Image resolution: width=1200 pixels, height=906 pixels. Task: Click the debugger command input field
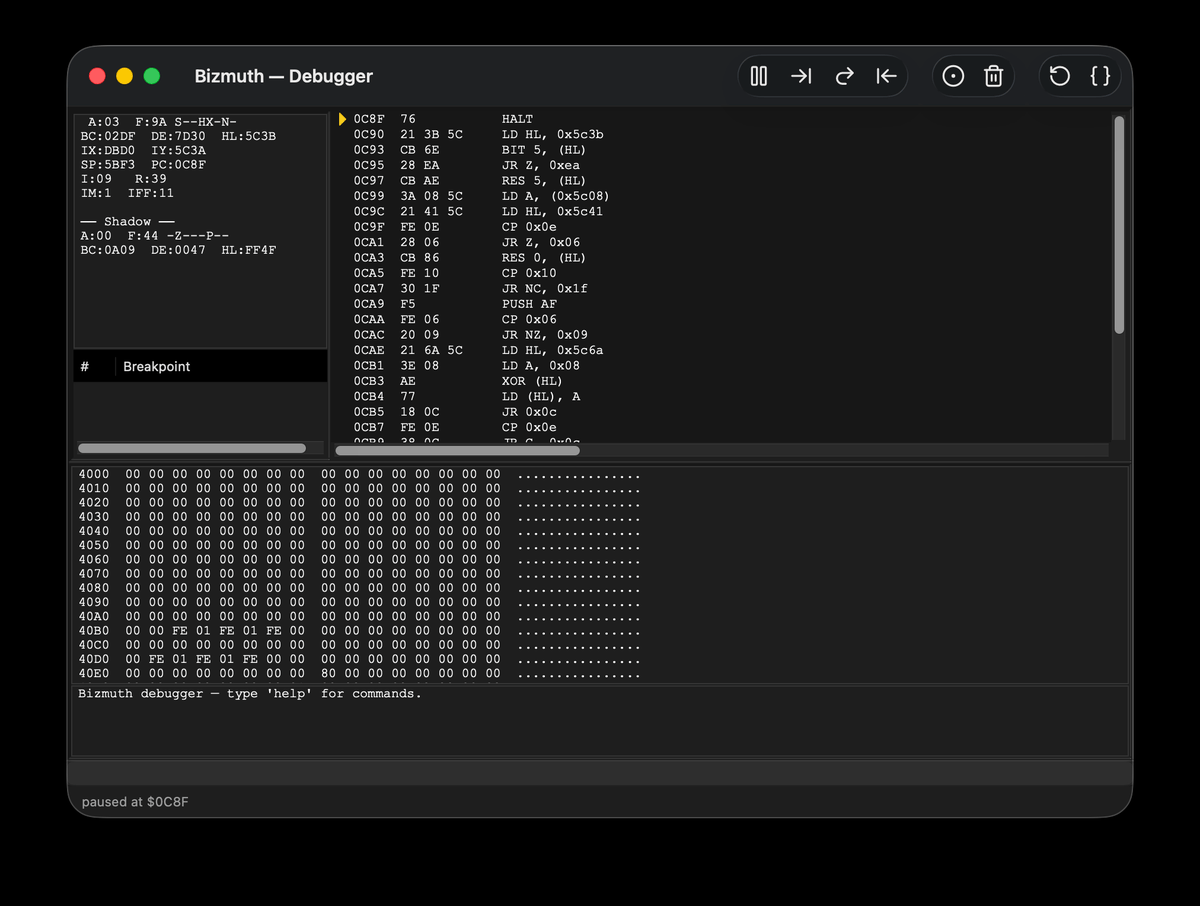click(x=600, y=773)
